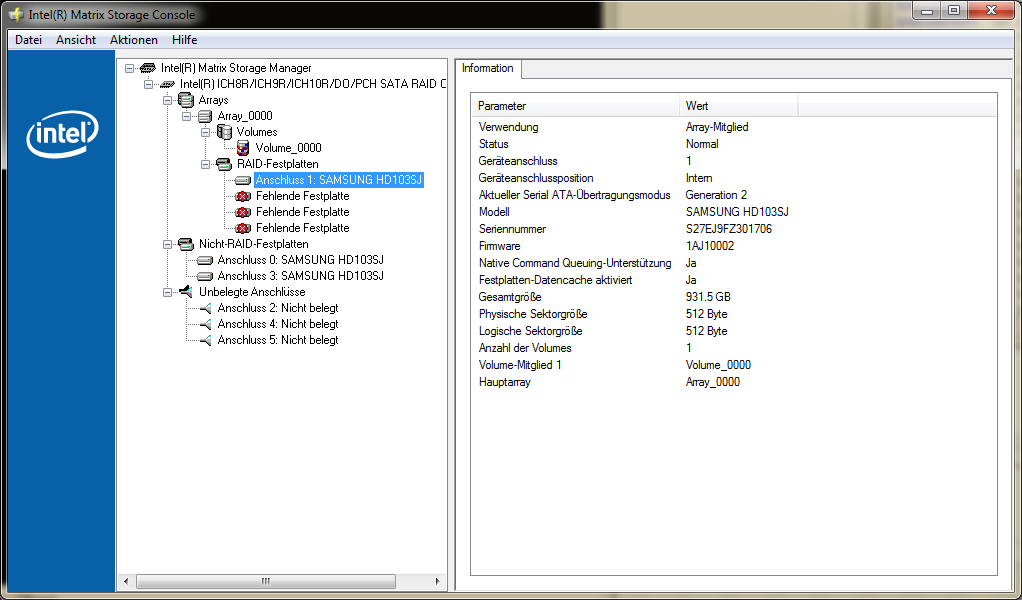This screenshot has width=1022, height=600.
Task: Click the RAID-Festplatten icon
Action: (x=224, y=164)
